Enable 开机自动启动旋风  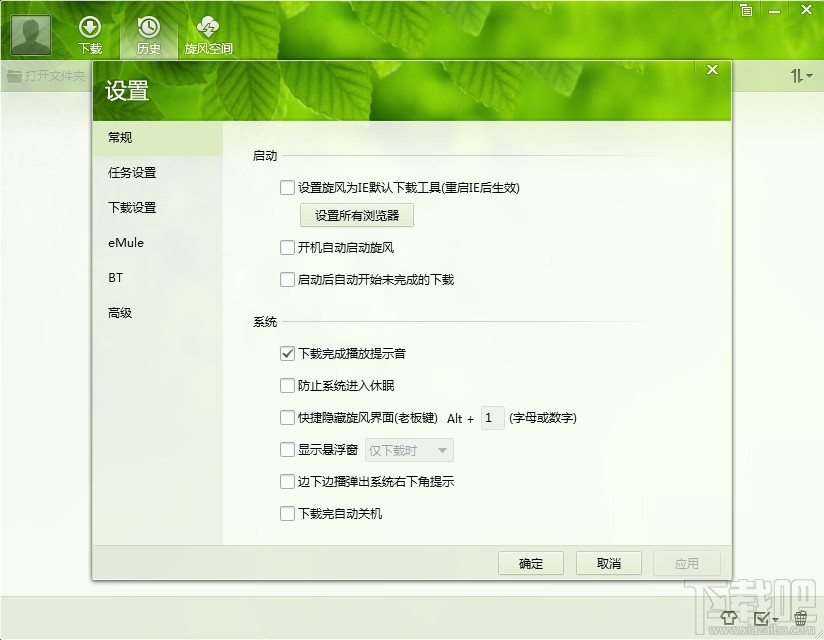tap(287, 247)
